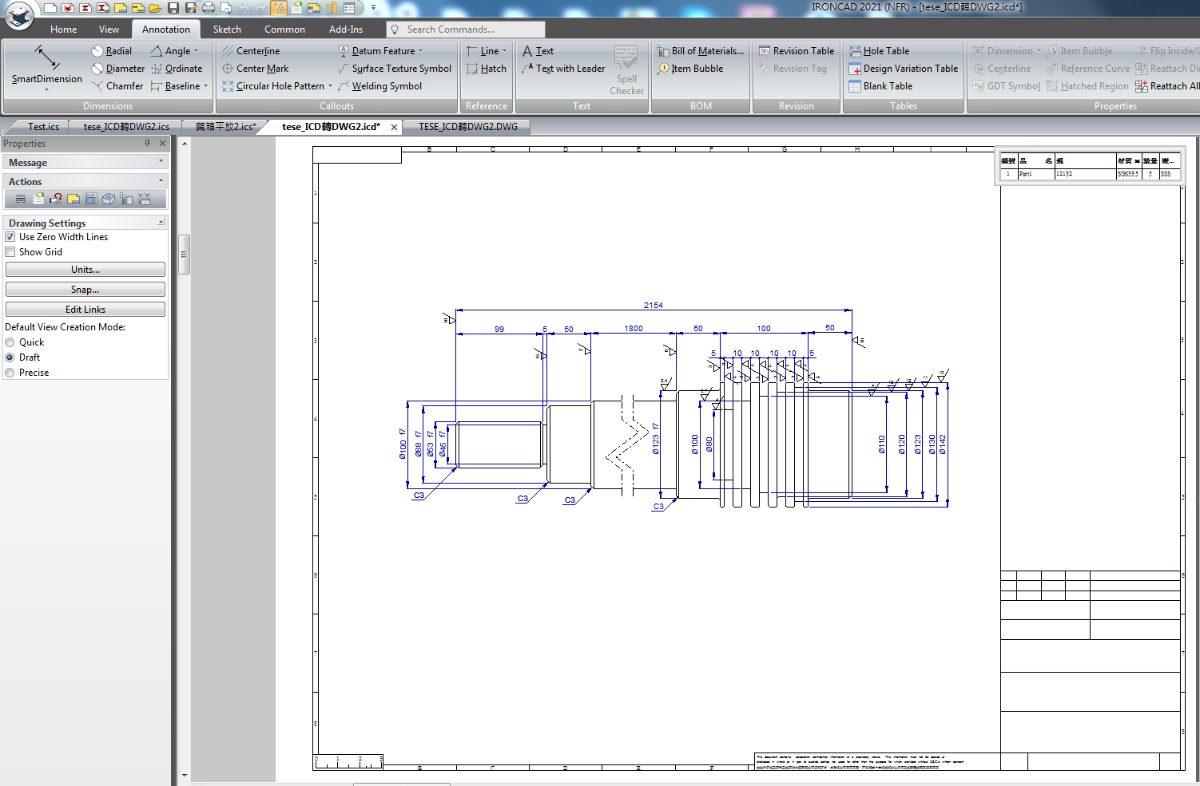The image size is (1200, 786).
Task: Select the Ø142 diameter dimension
Action: click(x=943, y=444)
